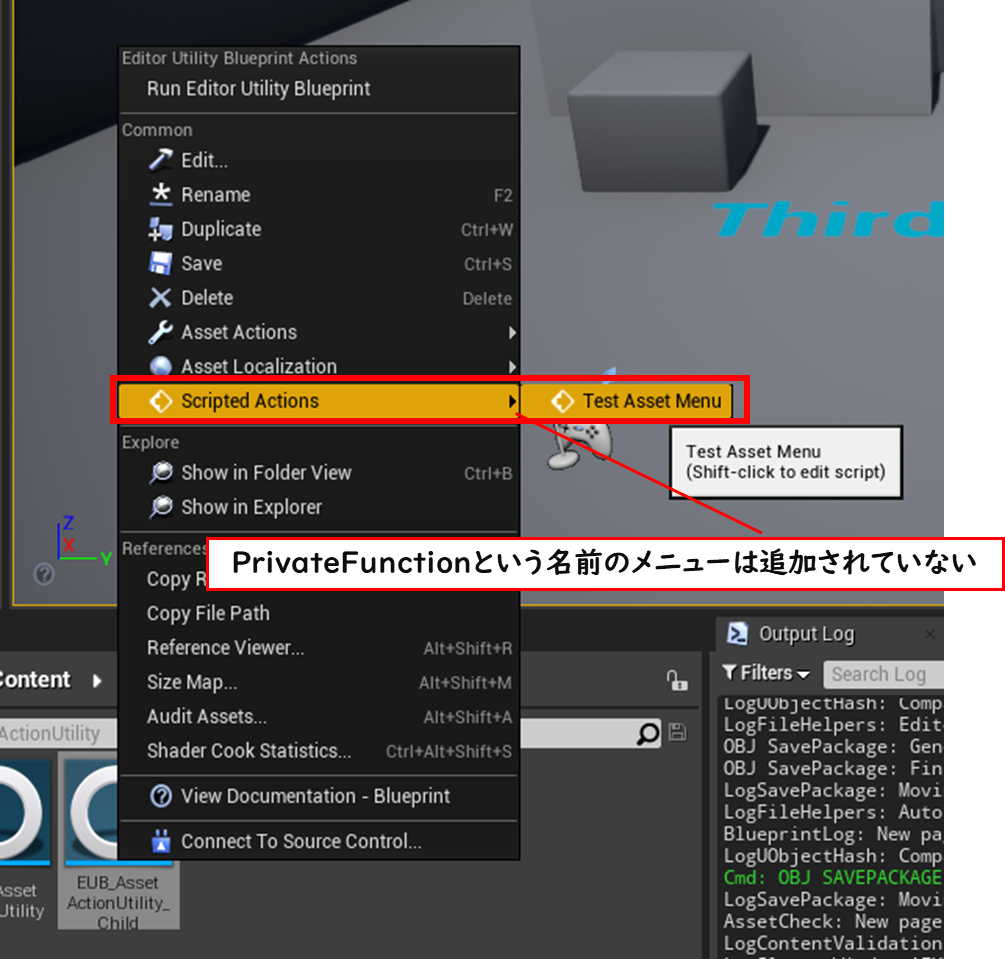
Task: Click the green Cmd: OBJ SAVEPACKAGE log line
Action: click(x=832, y=878)
